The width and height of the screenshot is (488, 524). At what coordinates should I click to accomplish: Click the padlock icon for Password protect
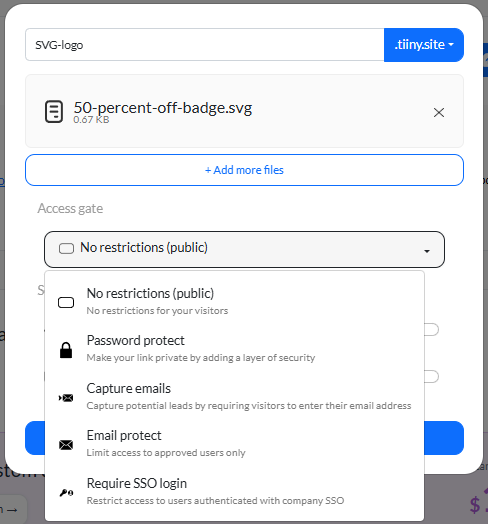point(66,350)
